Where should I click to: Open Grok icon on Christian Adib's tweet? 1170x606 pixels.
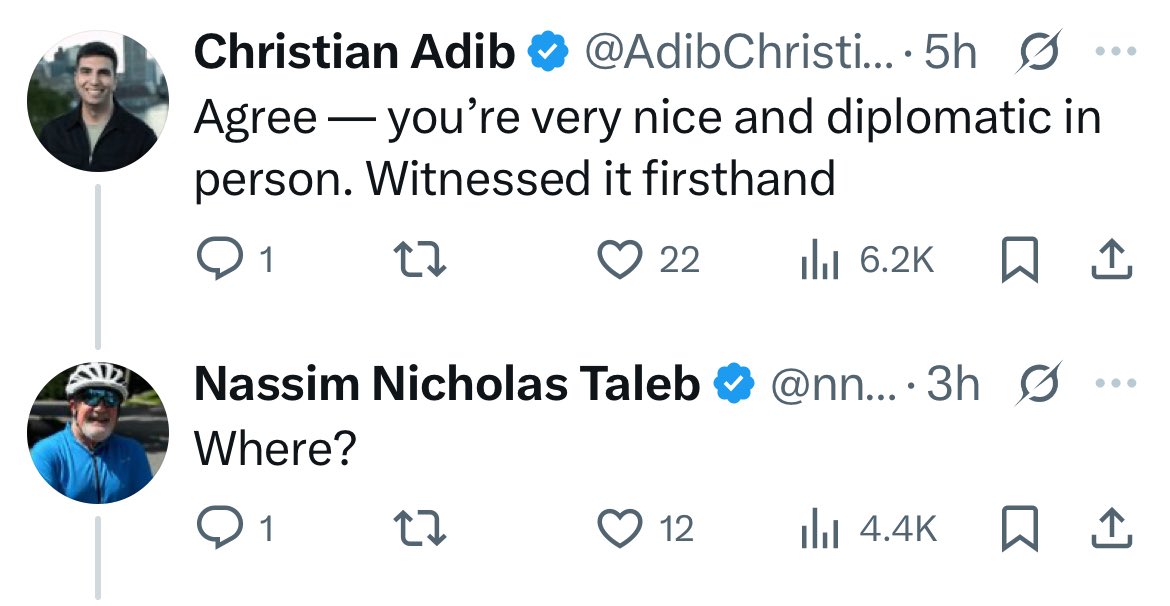tap(1039, 51)
